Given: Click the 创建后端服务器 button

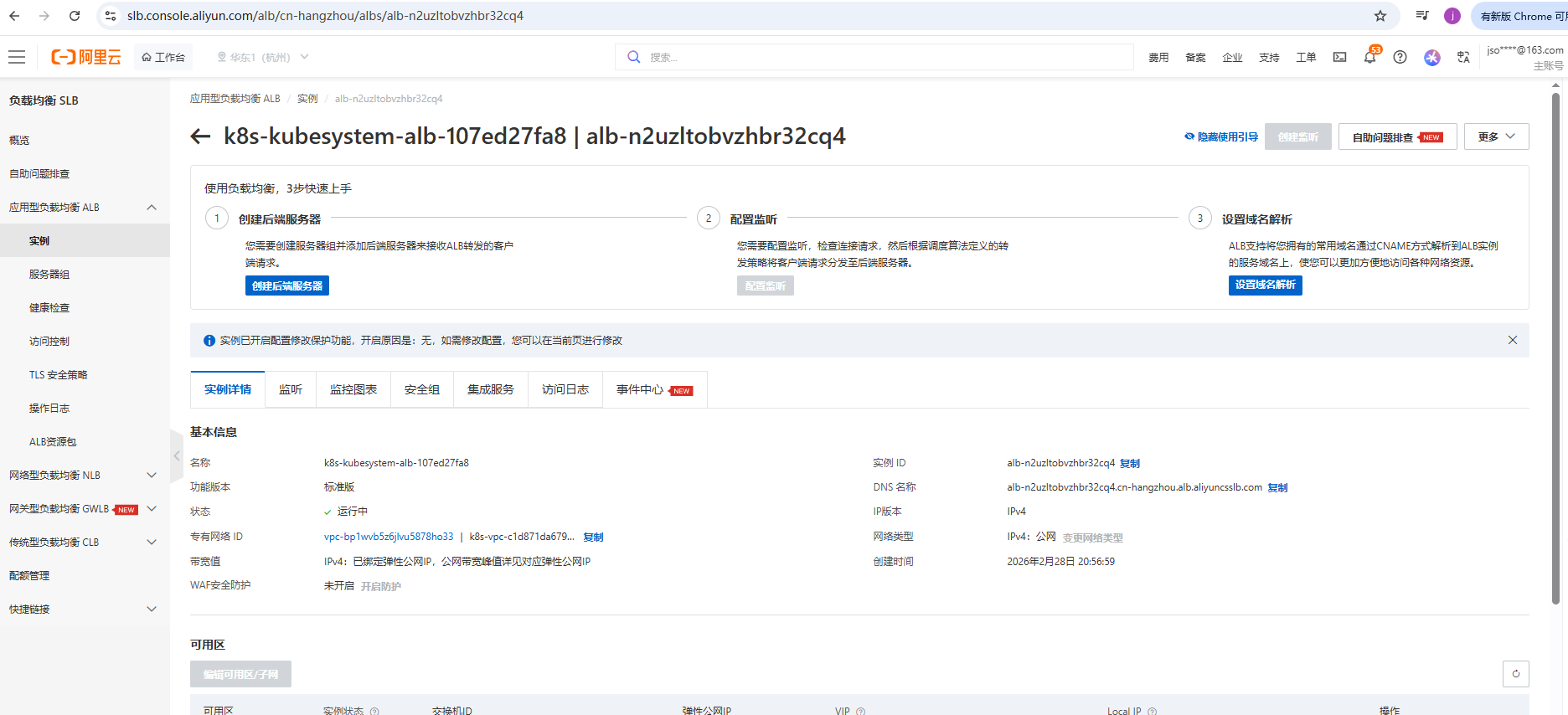Looking at the screenshot, I should 286,285.
